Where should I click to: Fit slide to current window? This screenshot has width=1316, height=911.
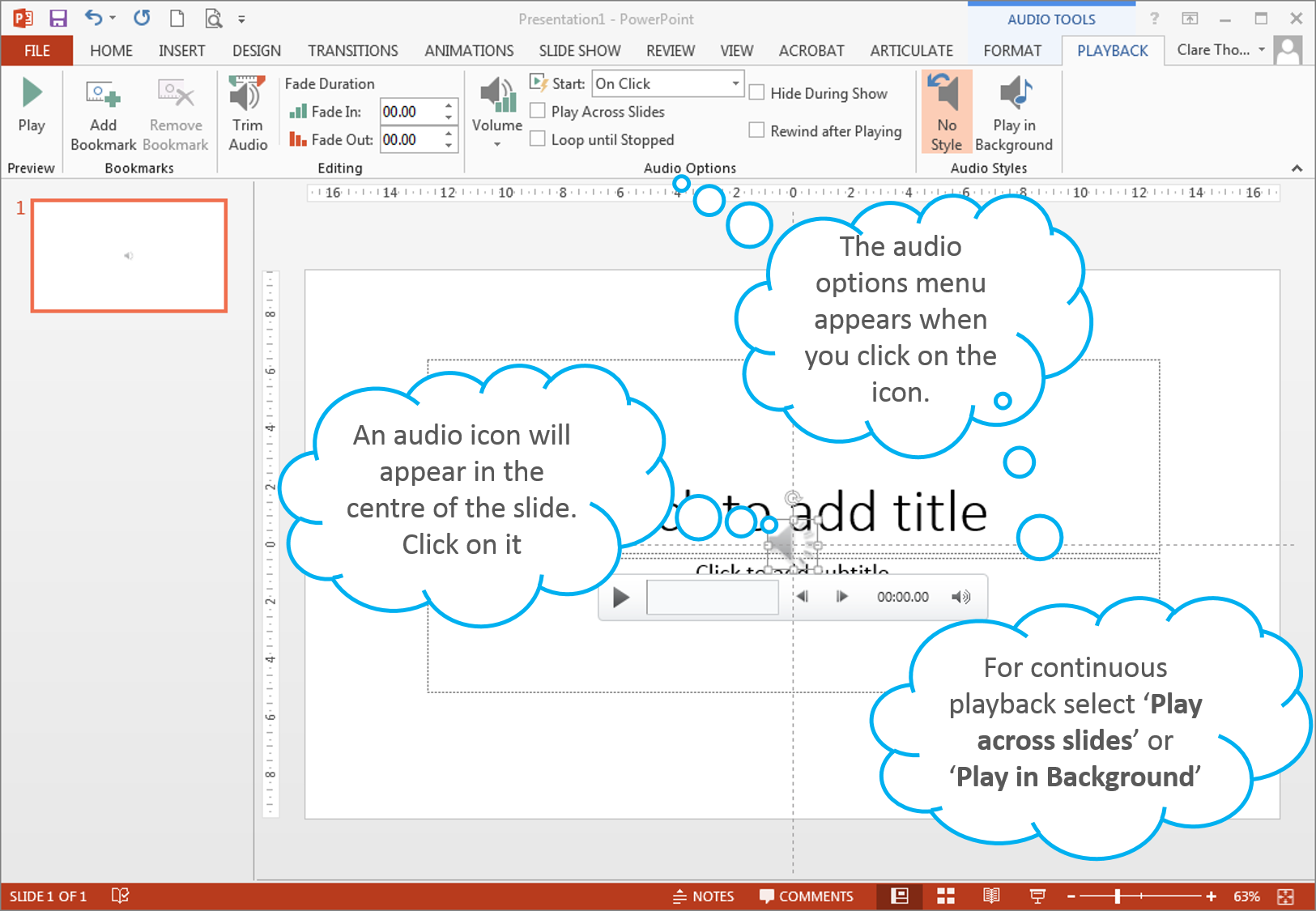tap(1285, 896)
